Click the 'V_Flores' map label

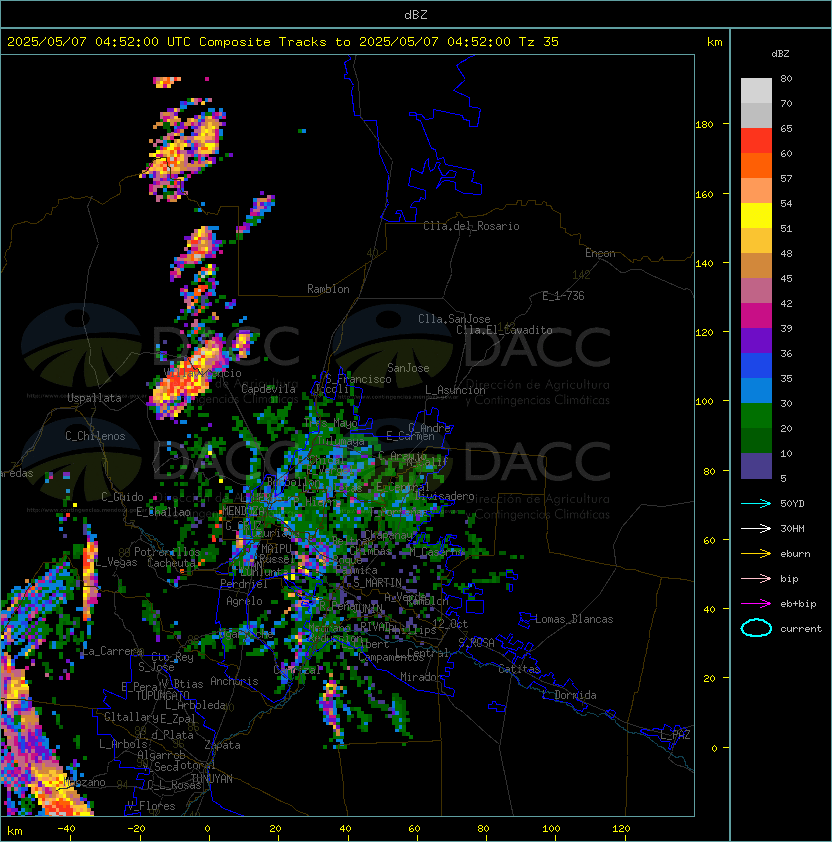151,806
